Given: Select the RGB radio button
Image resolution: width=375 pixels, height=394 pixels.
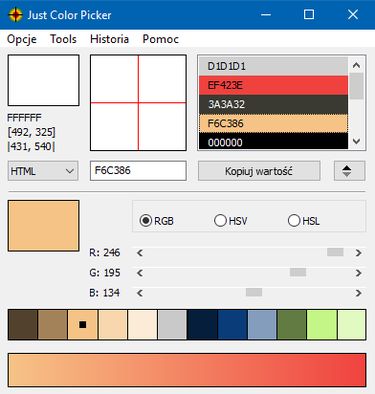Looking at the screenshot, I should 157,221.
